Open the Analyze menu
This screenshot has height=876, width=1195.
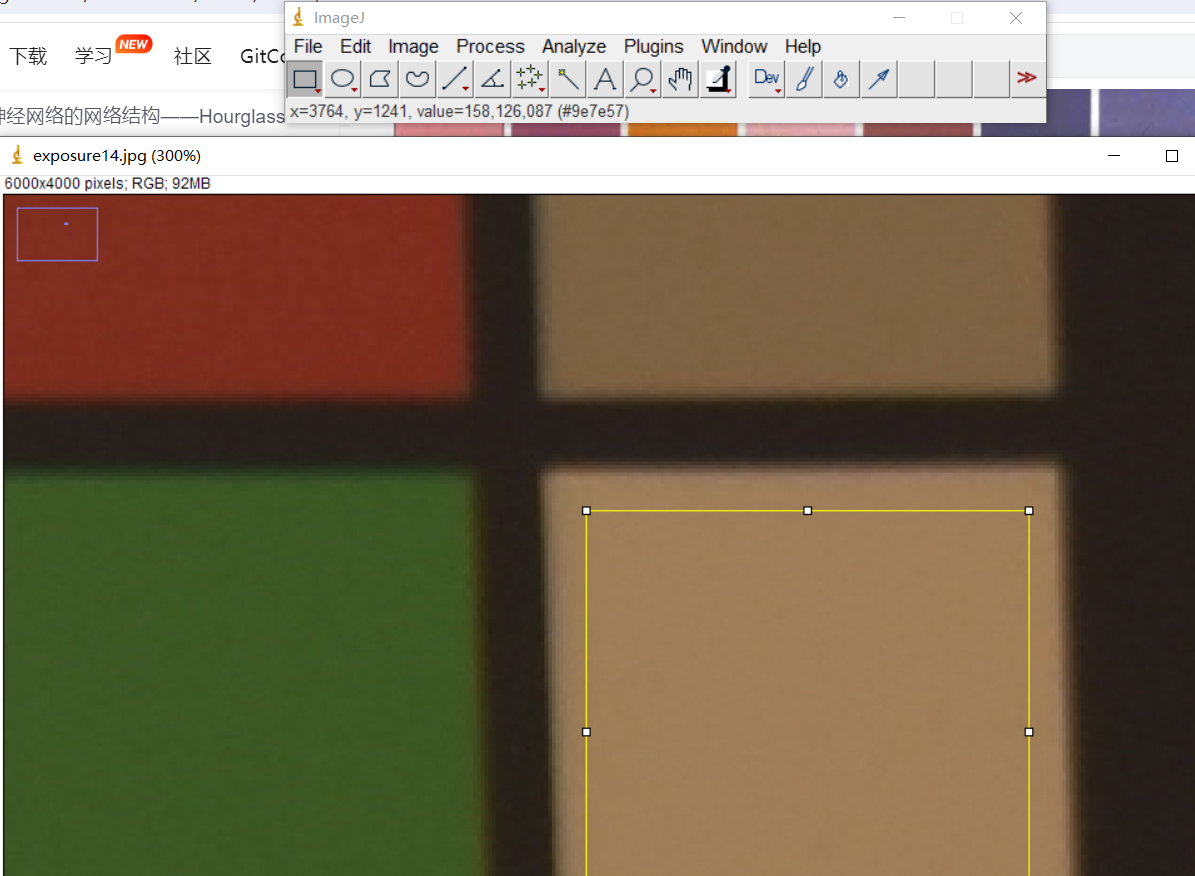pos(574,47)
